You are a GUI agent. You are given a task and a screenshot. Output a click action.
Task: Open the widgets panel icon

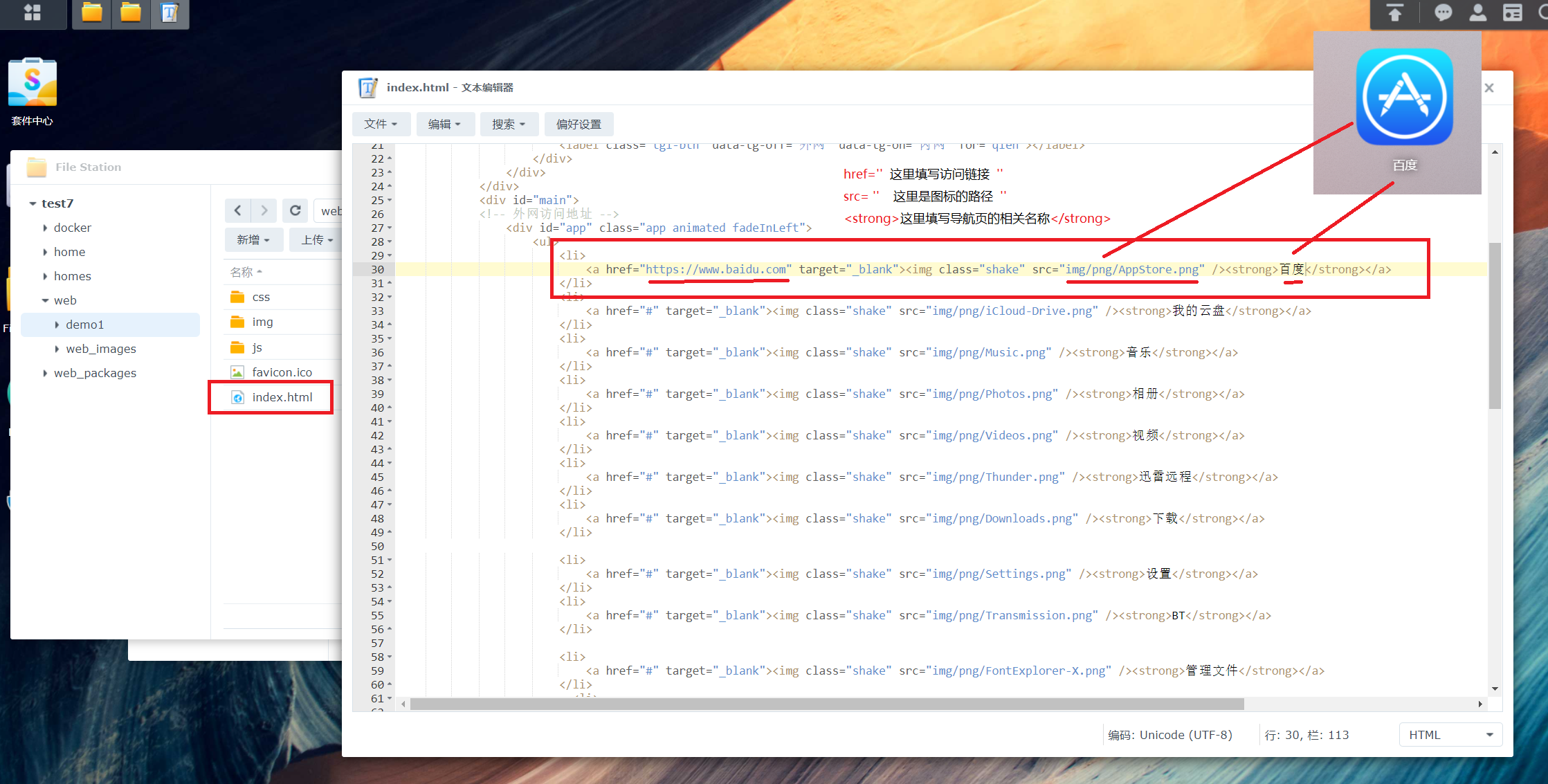(1513, 12)
